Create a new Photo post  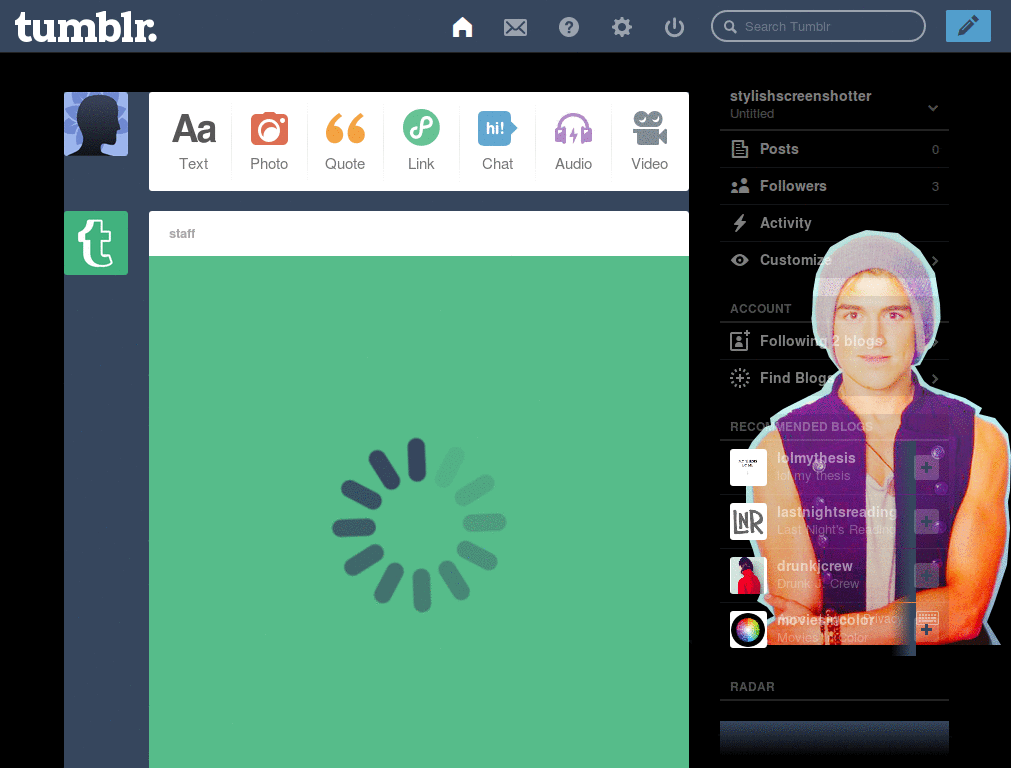point(269,141)
